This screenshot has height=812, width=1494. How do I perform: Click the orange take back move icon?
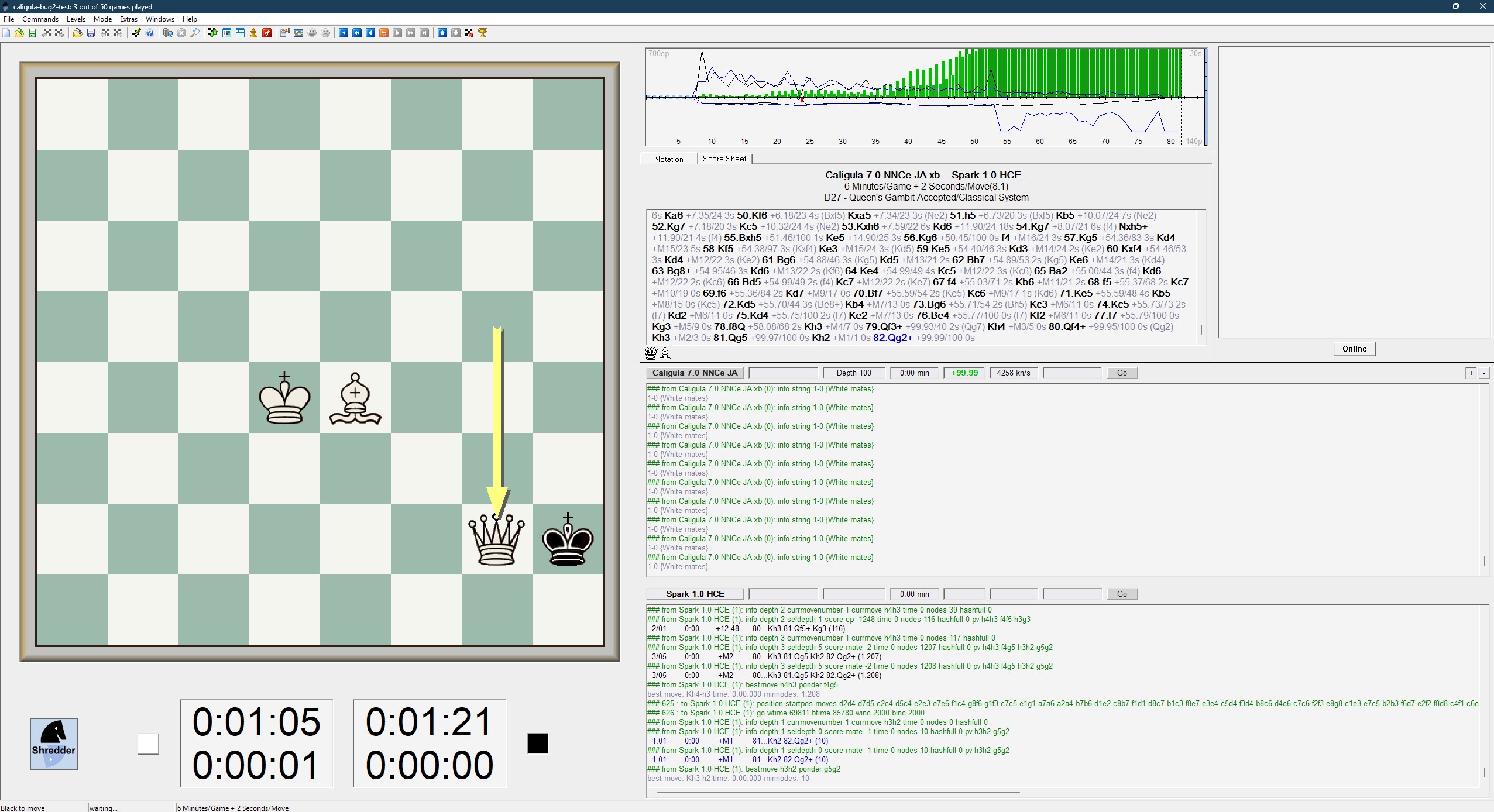pos(383,33)
